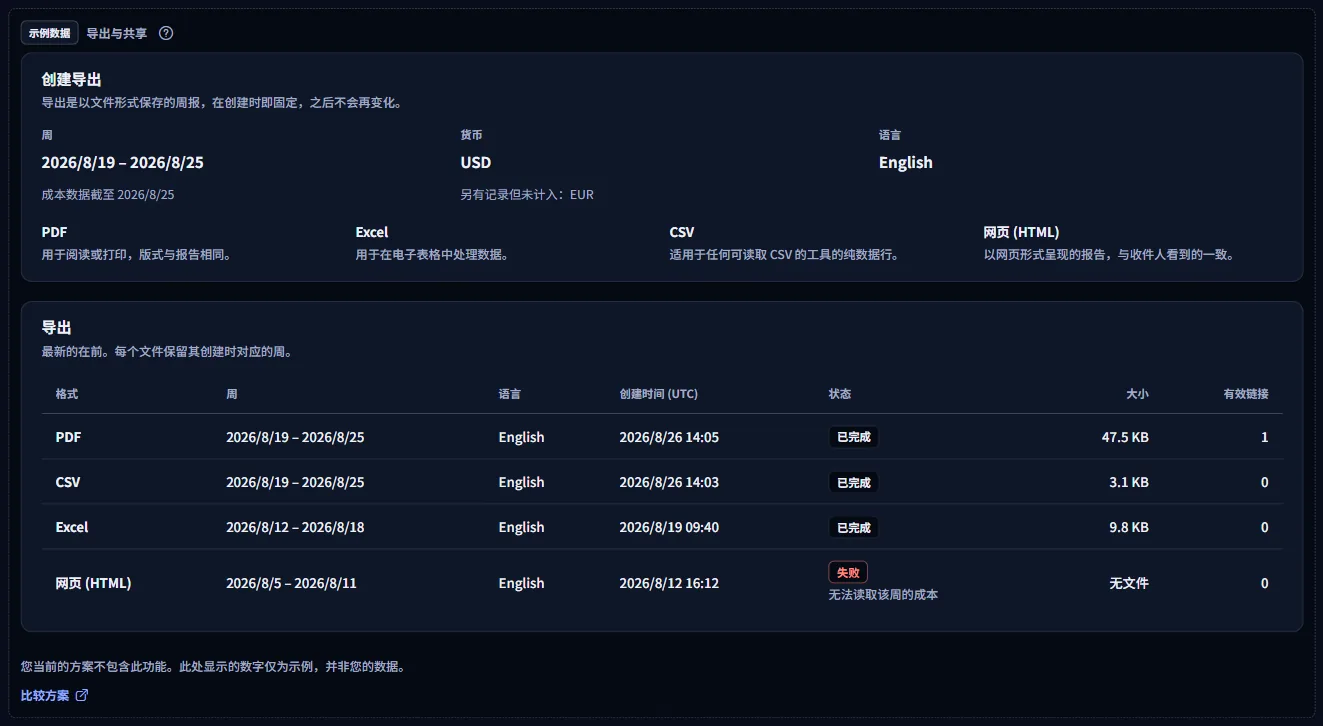This screenshot has width=1323, height=726.
Task: Click the 9.8 KB size cell
Action: [1129, 527]
